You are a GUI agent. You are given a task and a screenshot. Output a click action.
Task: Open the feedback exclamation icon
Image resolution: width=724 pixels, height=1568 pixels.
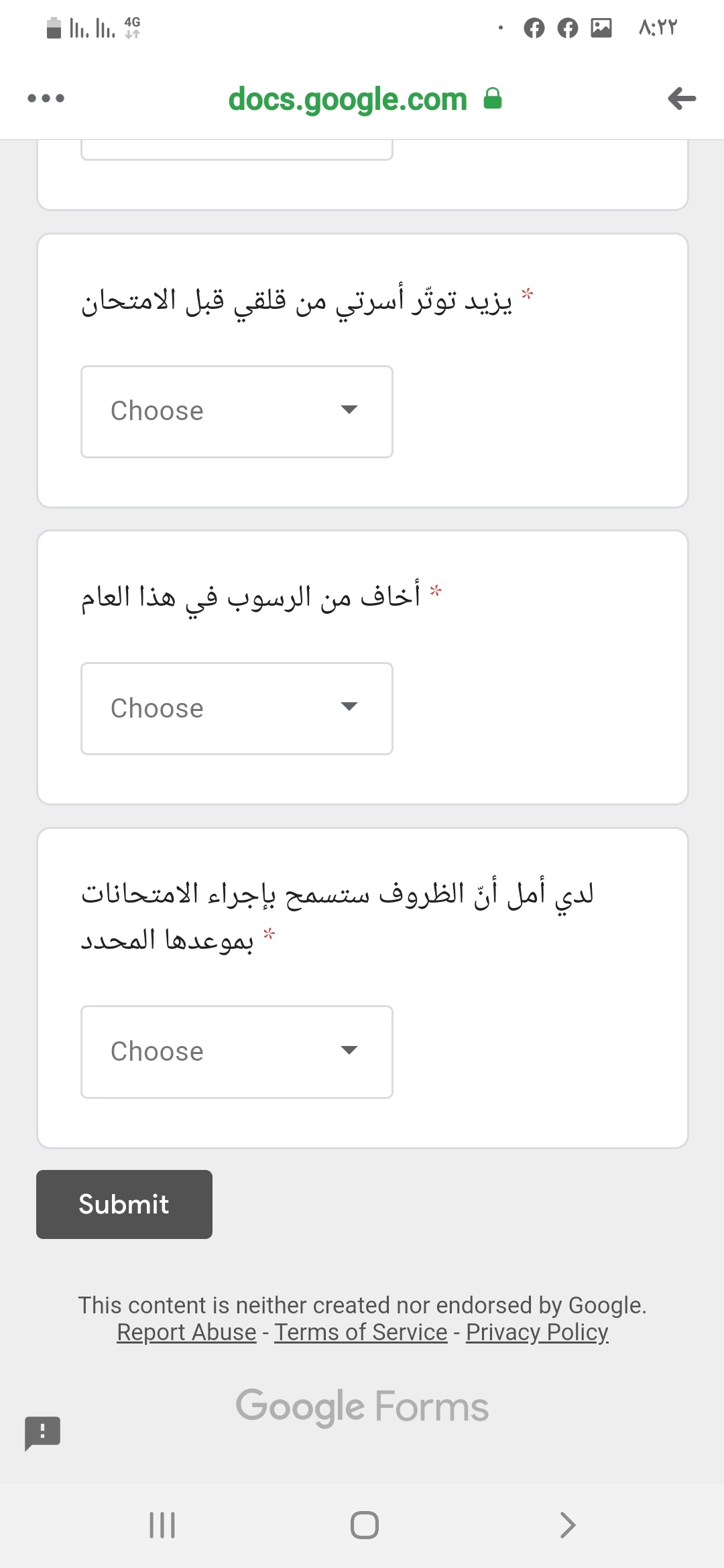point(43,1433)
